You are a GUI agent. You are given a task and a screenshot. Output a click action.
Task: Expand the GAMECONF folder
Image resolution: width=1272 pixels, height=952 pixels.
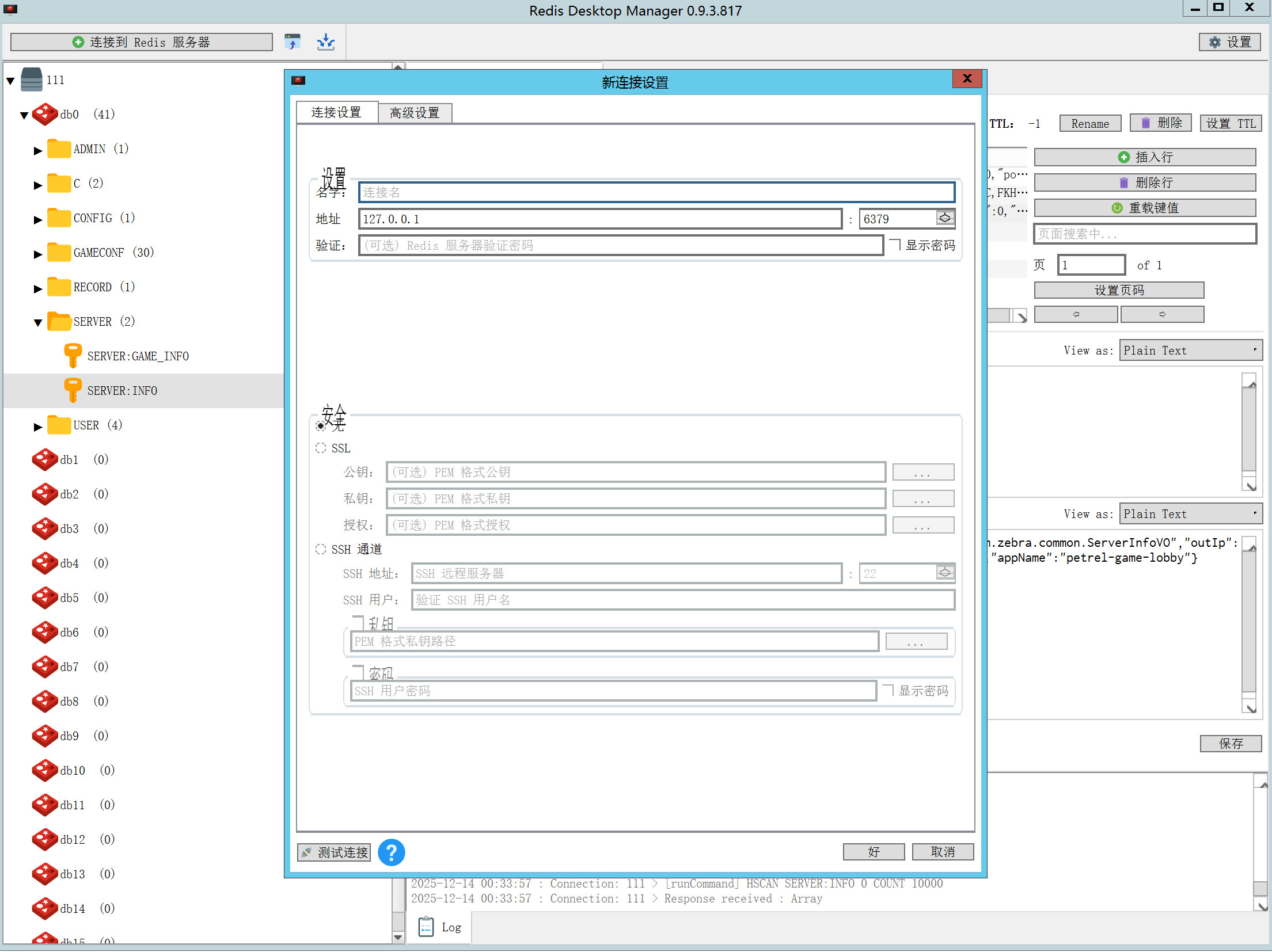click(x=37, y=253)
